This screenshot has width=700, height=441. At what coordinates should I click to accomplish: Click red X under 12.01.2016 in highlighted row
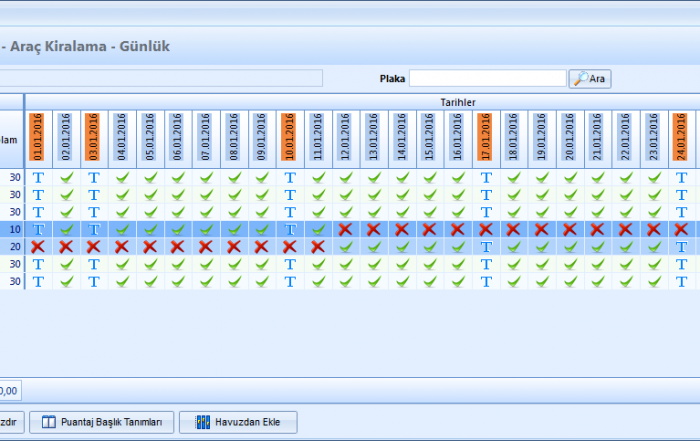346,229
